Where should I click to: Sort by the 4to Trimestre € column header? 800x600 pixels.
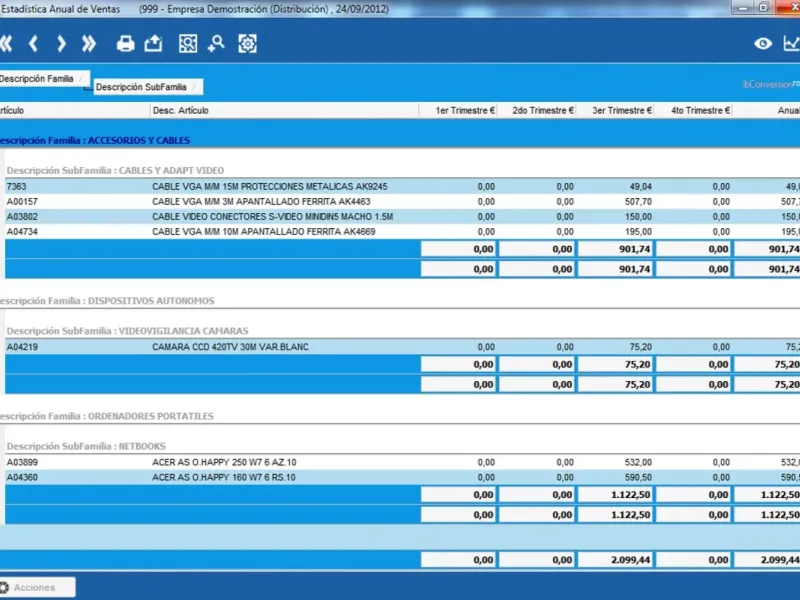[694, 110]
